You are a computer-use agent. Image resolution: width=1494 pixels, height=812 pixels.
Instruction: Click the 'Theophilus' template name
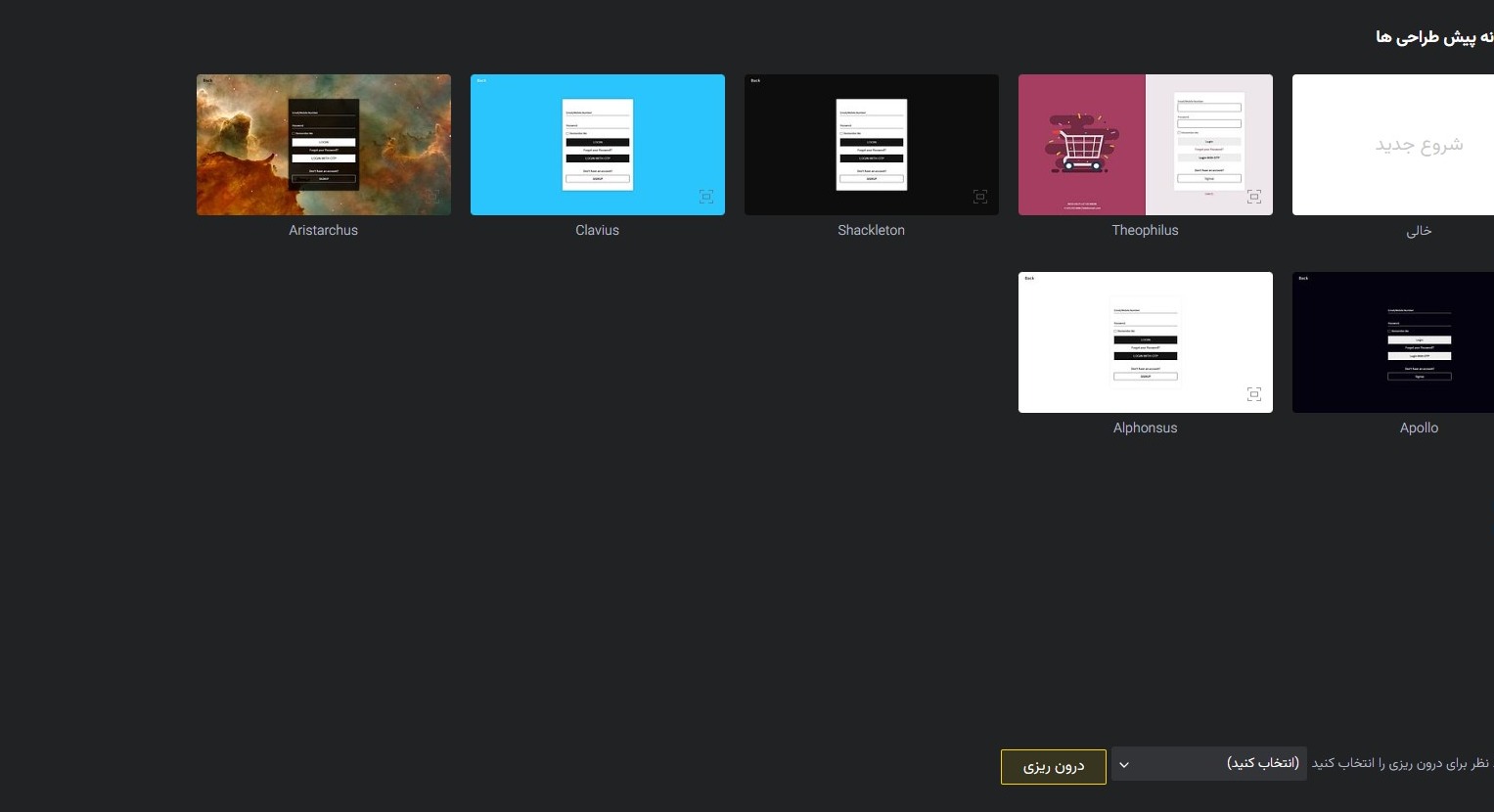tap(1145, 231)
